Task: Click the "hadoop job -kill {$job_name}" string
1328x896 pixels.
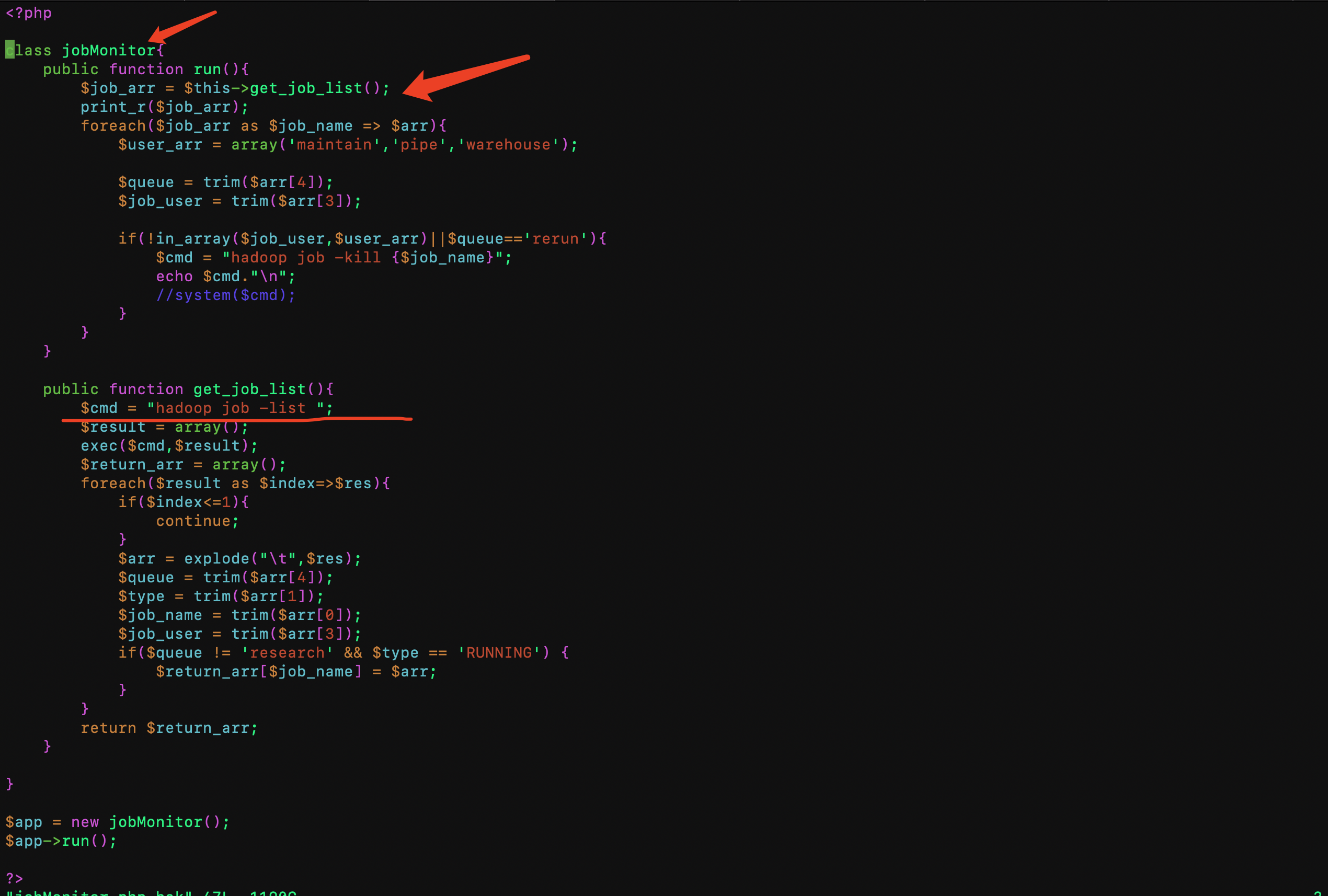Action: [362, 257]
